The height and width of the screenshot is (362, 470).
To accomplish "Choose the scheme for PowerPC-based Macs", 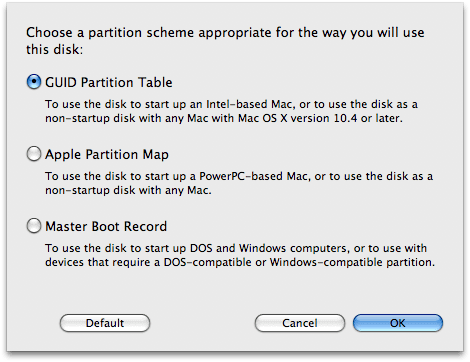I will point(34,154).
